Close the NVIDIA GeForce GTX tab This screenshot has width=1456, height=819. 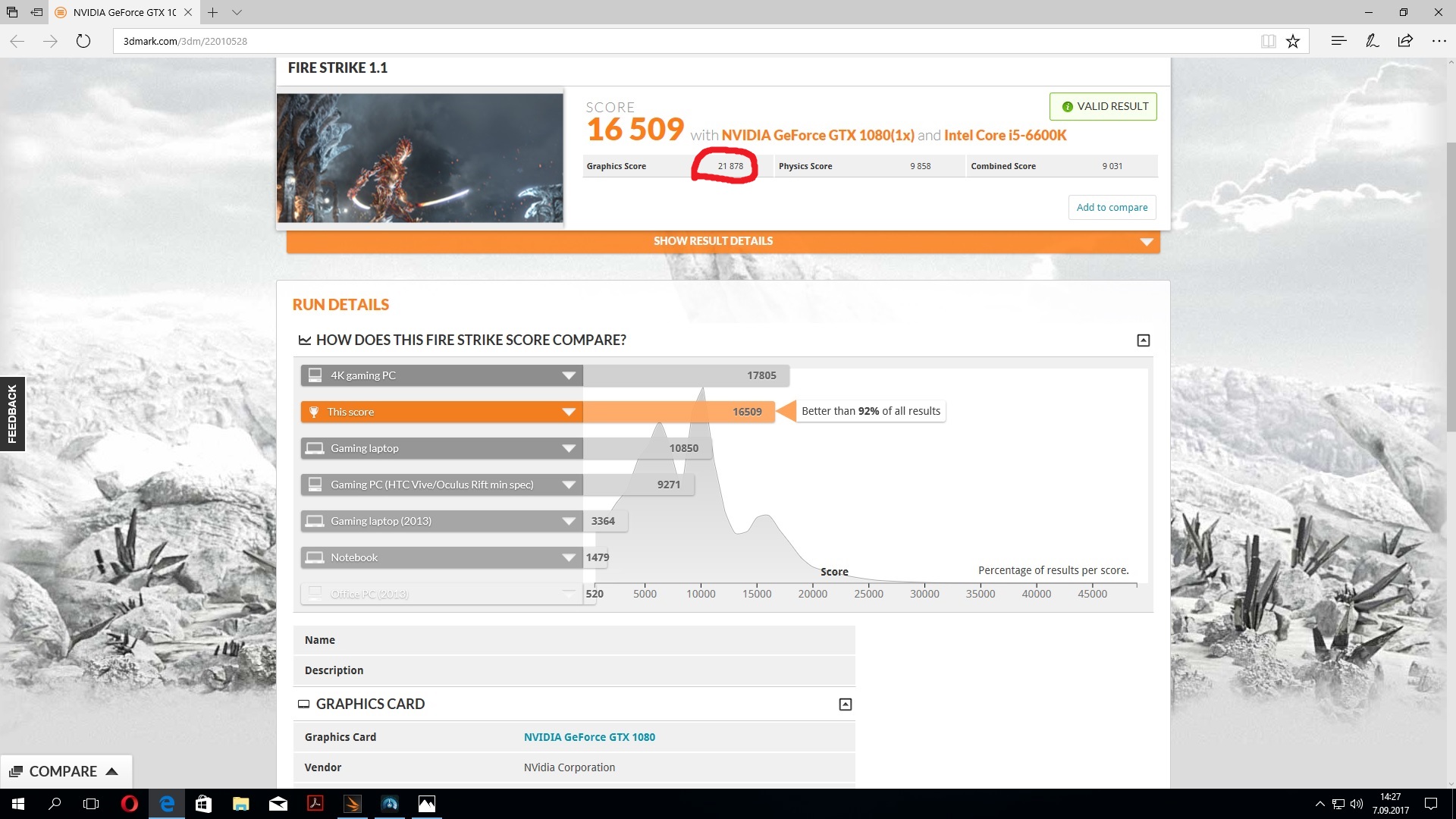tap(188, 12)
